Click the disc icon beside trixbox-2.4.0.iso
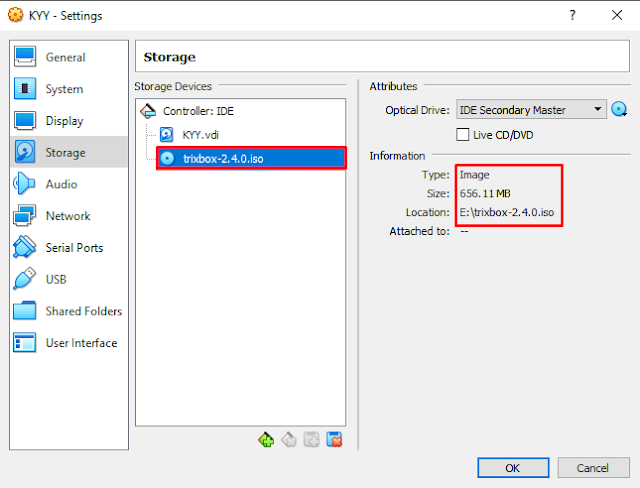This screenshot has height=488, width=640. (167, 158)
